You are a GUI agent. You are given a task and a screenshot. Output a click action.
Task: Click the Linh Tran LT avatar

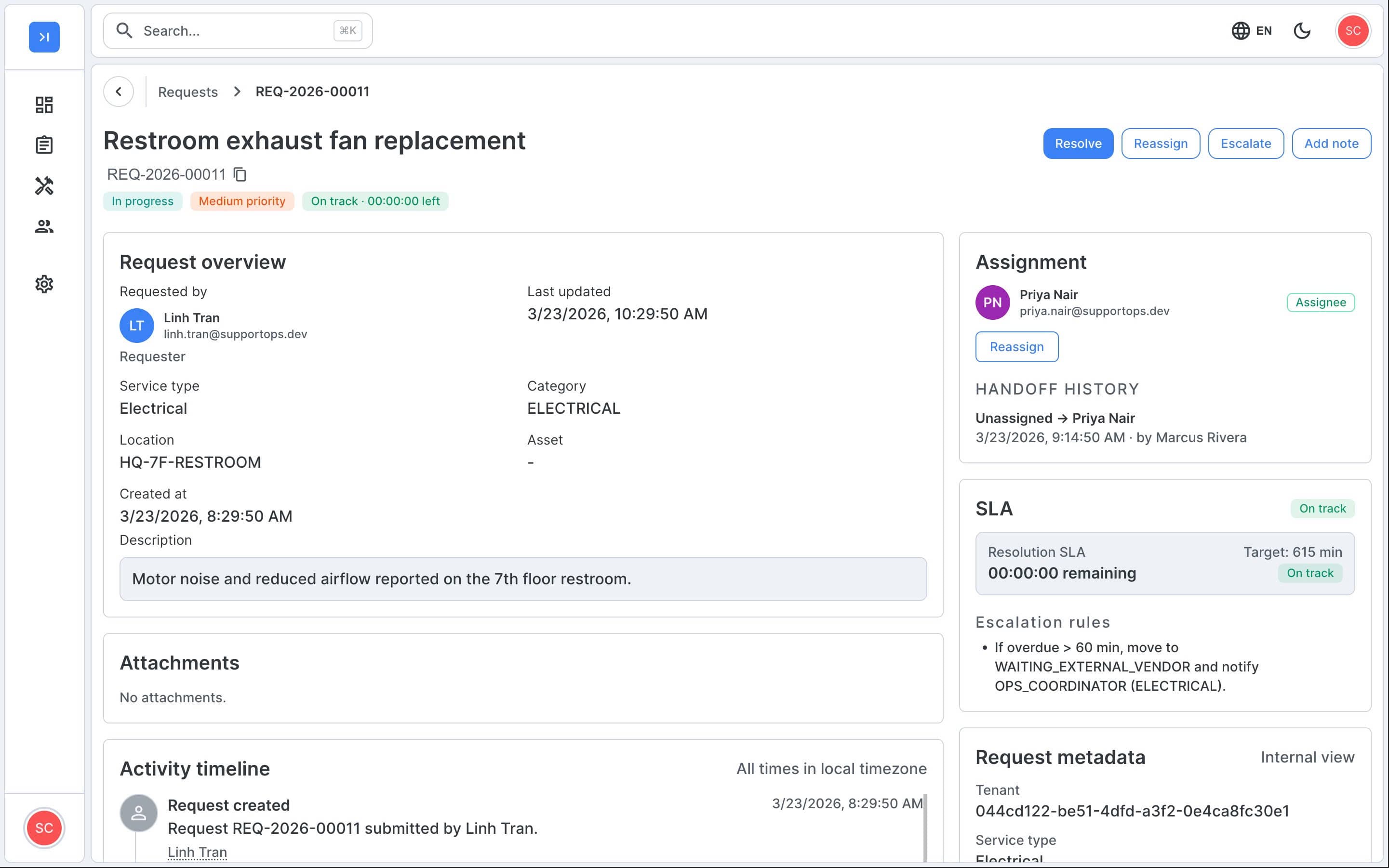137,326
